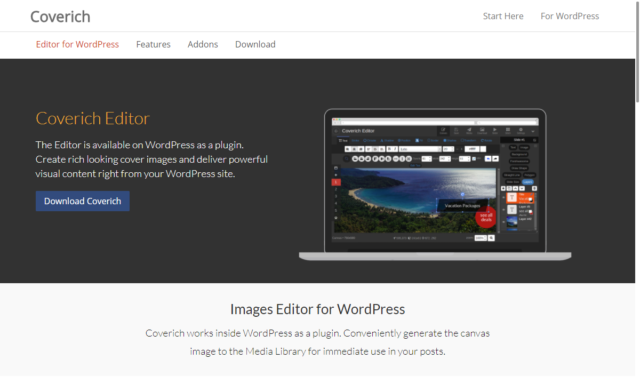This screenshot has height=384, width=640.
Task: Open the Download tab
Action: (255, 44)
